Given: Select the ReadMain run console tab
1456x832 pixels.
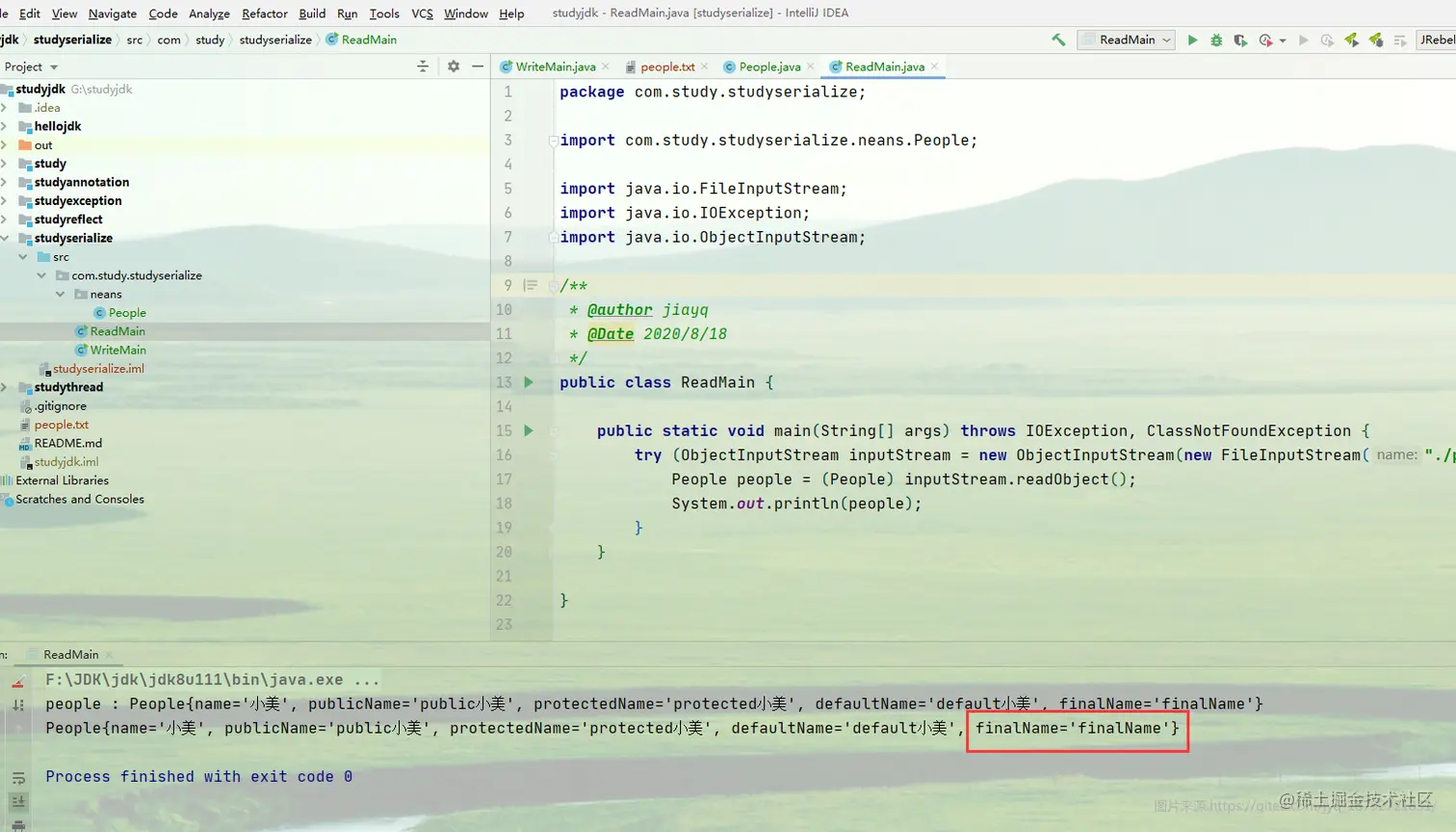Looking at the screenshot, I should coord(70,655).
